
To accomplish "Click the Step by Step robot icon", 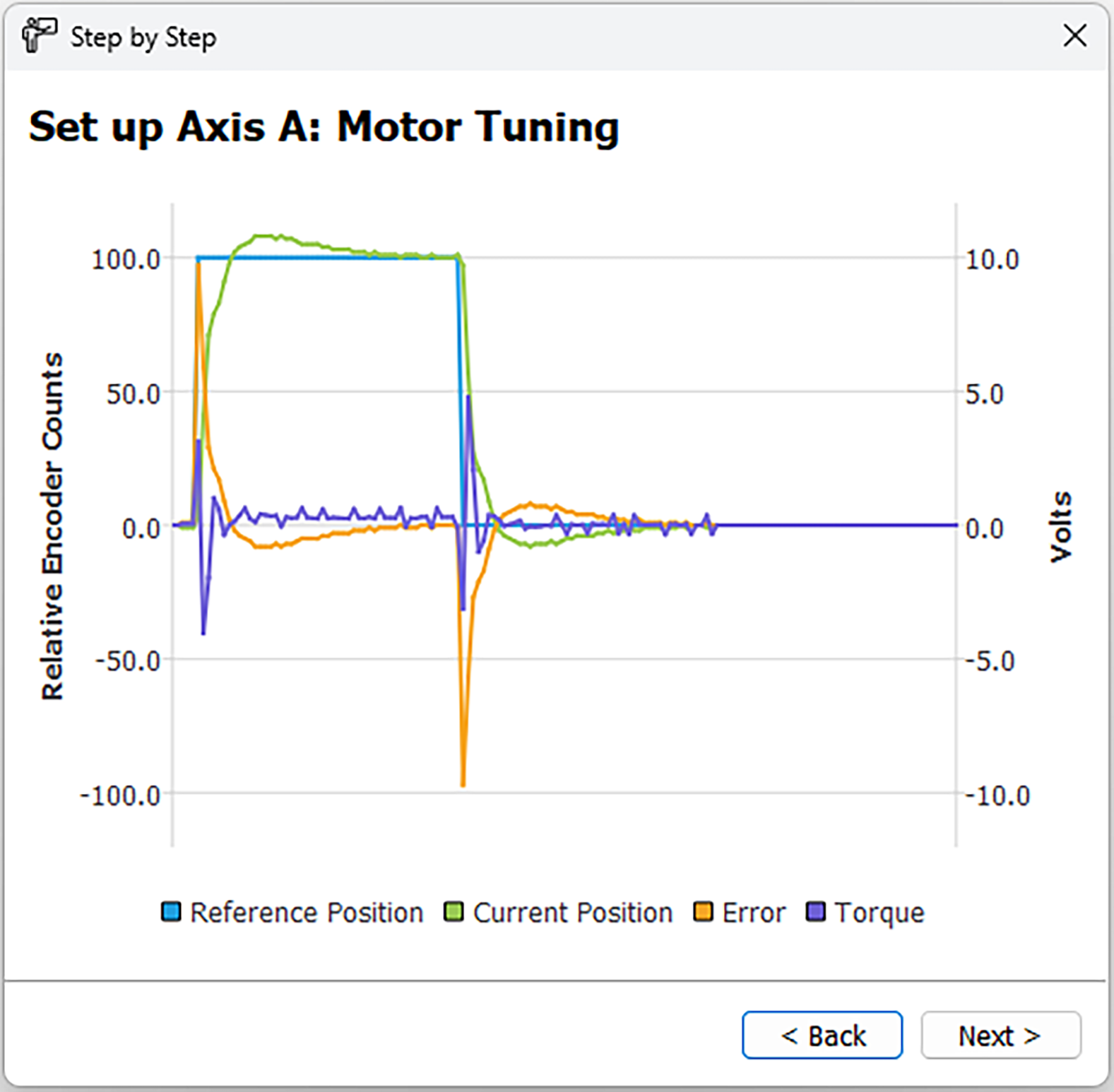I will (38, 35).
